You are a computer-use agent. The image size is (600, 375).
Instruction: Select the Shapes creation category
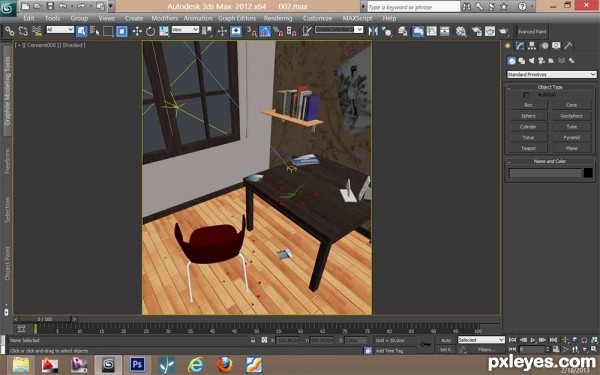coord(522,60)
